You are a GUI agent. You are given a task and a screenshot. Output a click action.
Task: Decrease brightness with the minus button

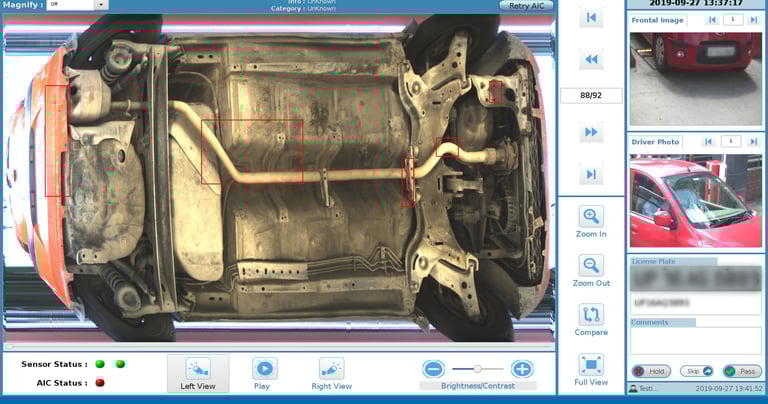[433, 369]
